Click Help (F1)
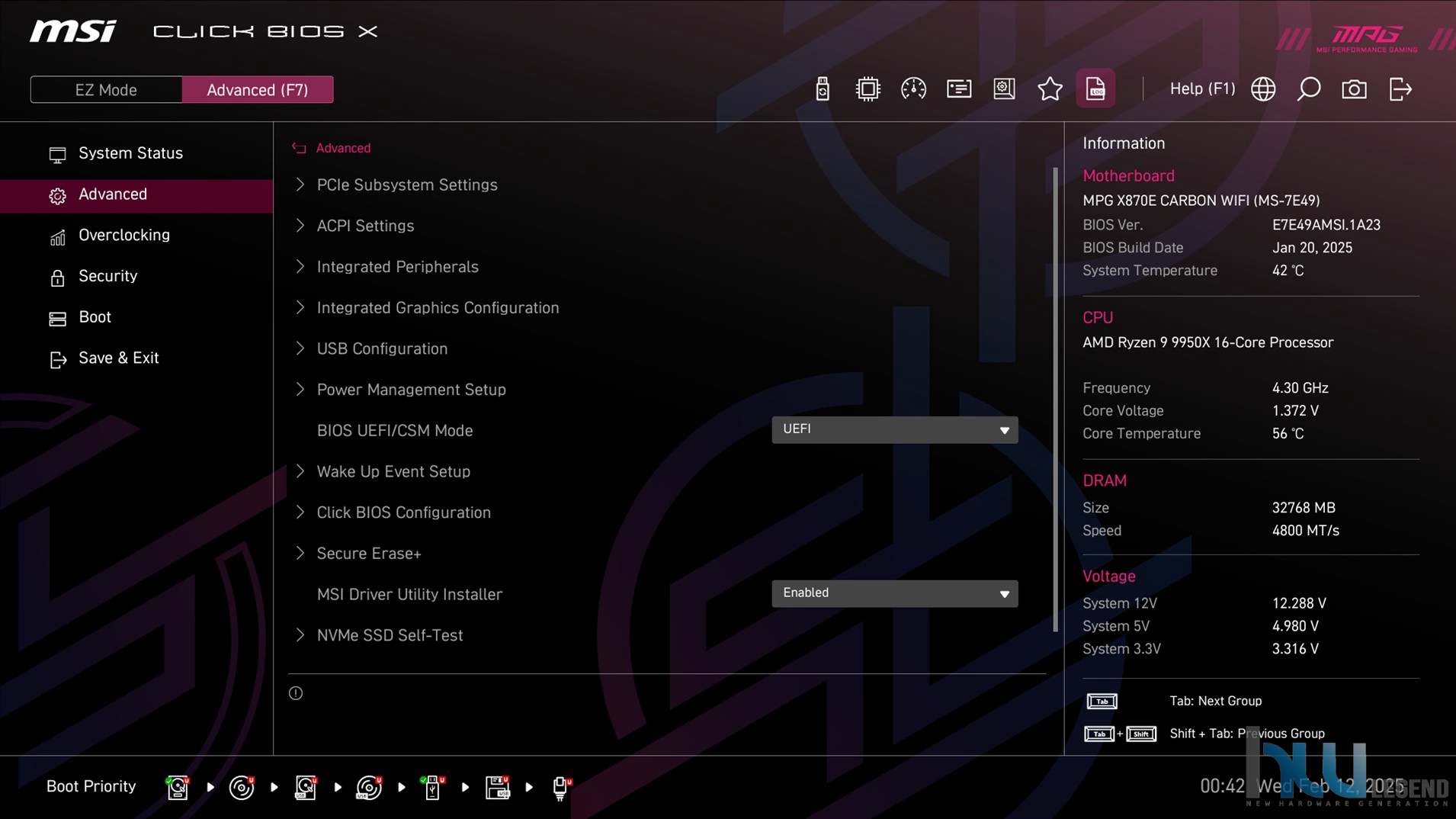Image resolution: width=1456 pixels, height=819 pixels. click(1202, 89)
